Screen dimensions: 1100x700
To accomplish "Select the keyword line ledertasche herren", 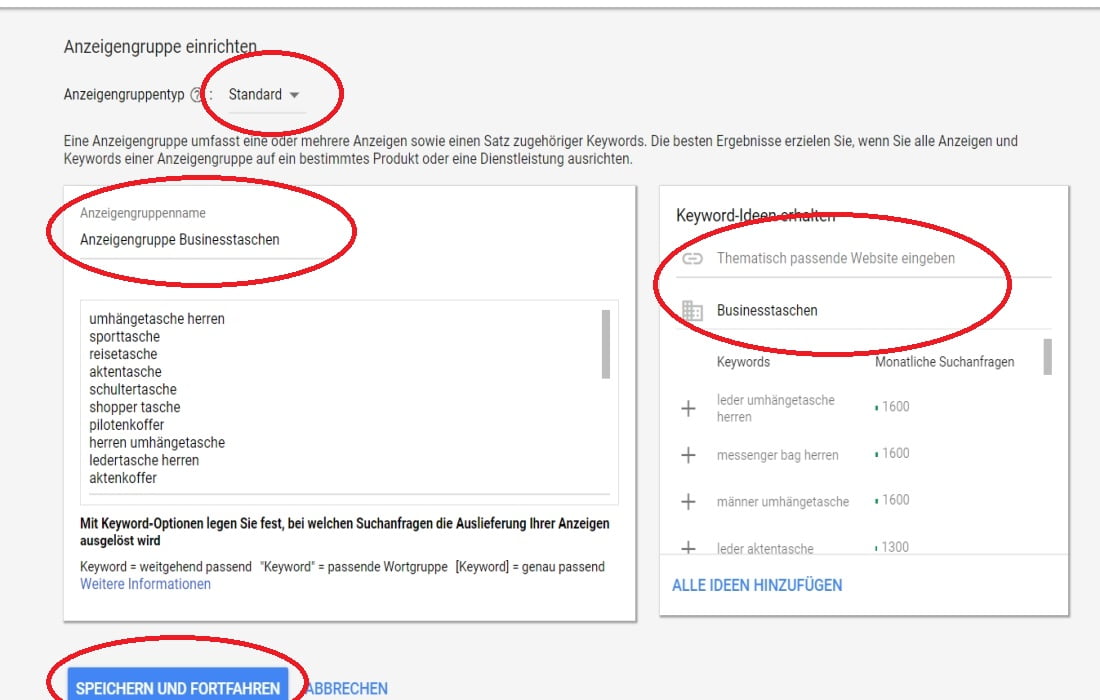I will (x=144, y=460).
